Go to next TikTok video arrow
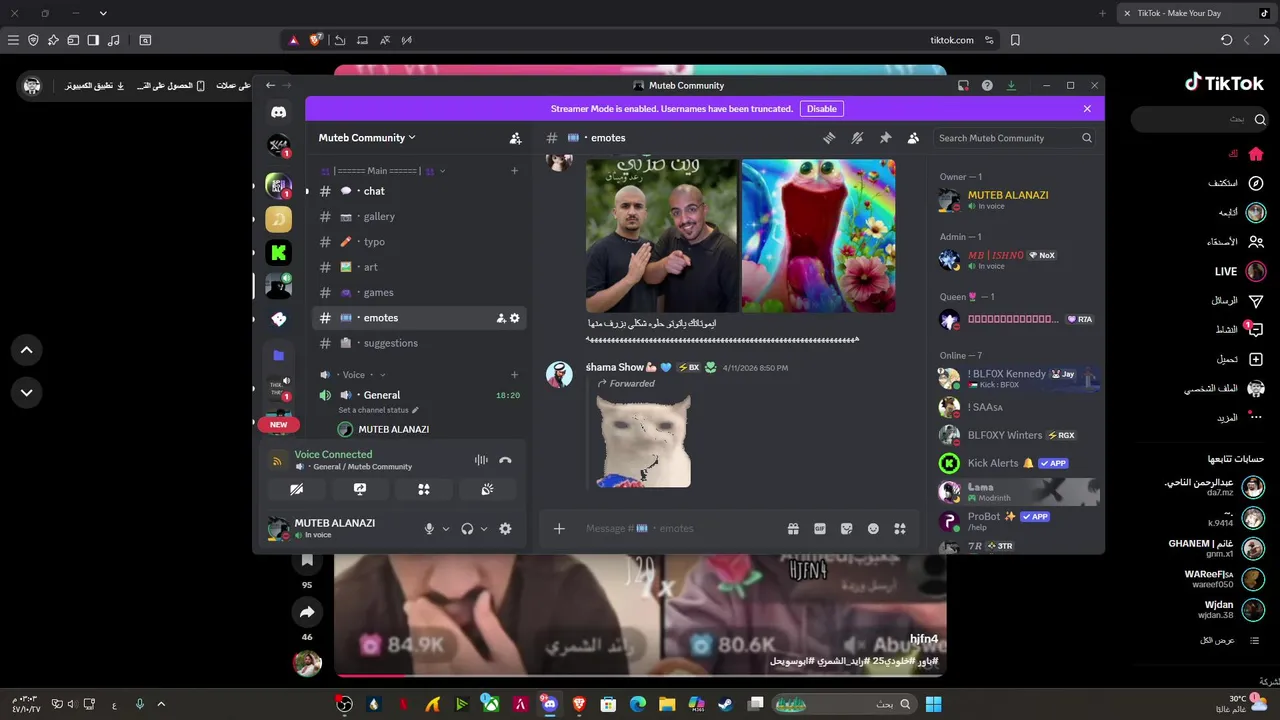The height and width of the screenshot is (720, 1280). click(x=27, y=392)
